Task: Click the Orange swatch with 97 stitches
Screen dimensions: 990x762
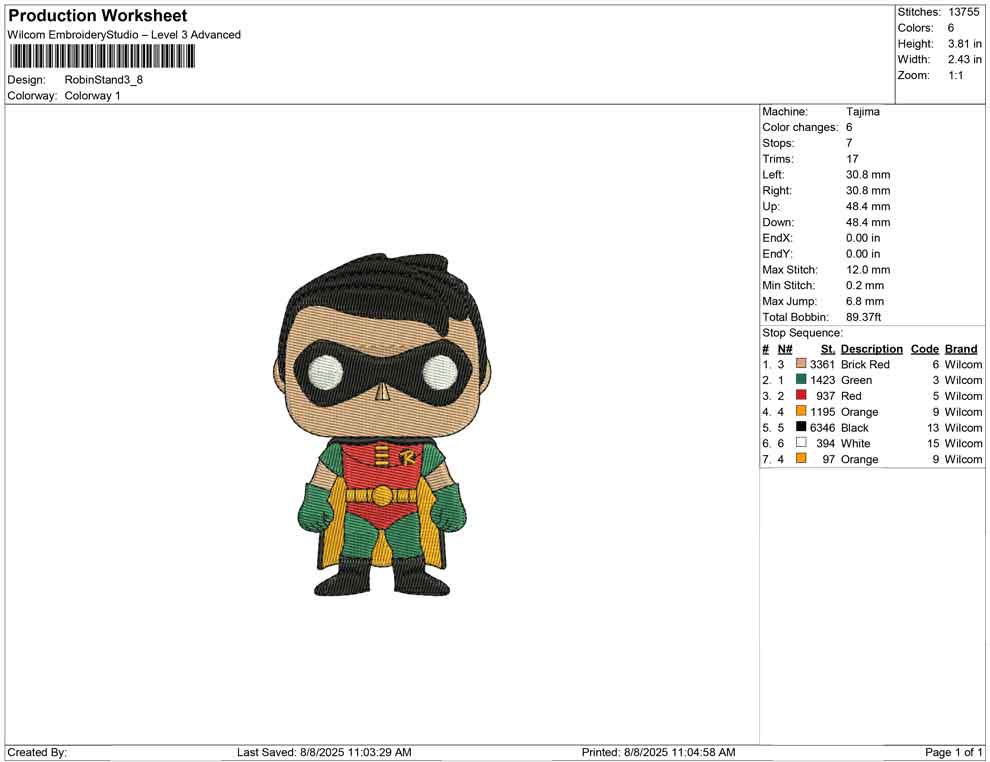Action: [x=801, y=458]
